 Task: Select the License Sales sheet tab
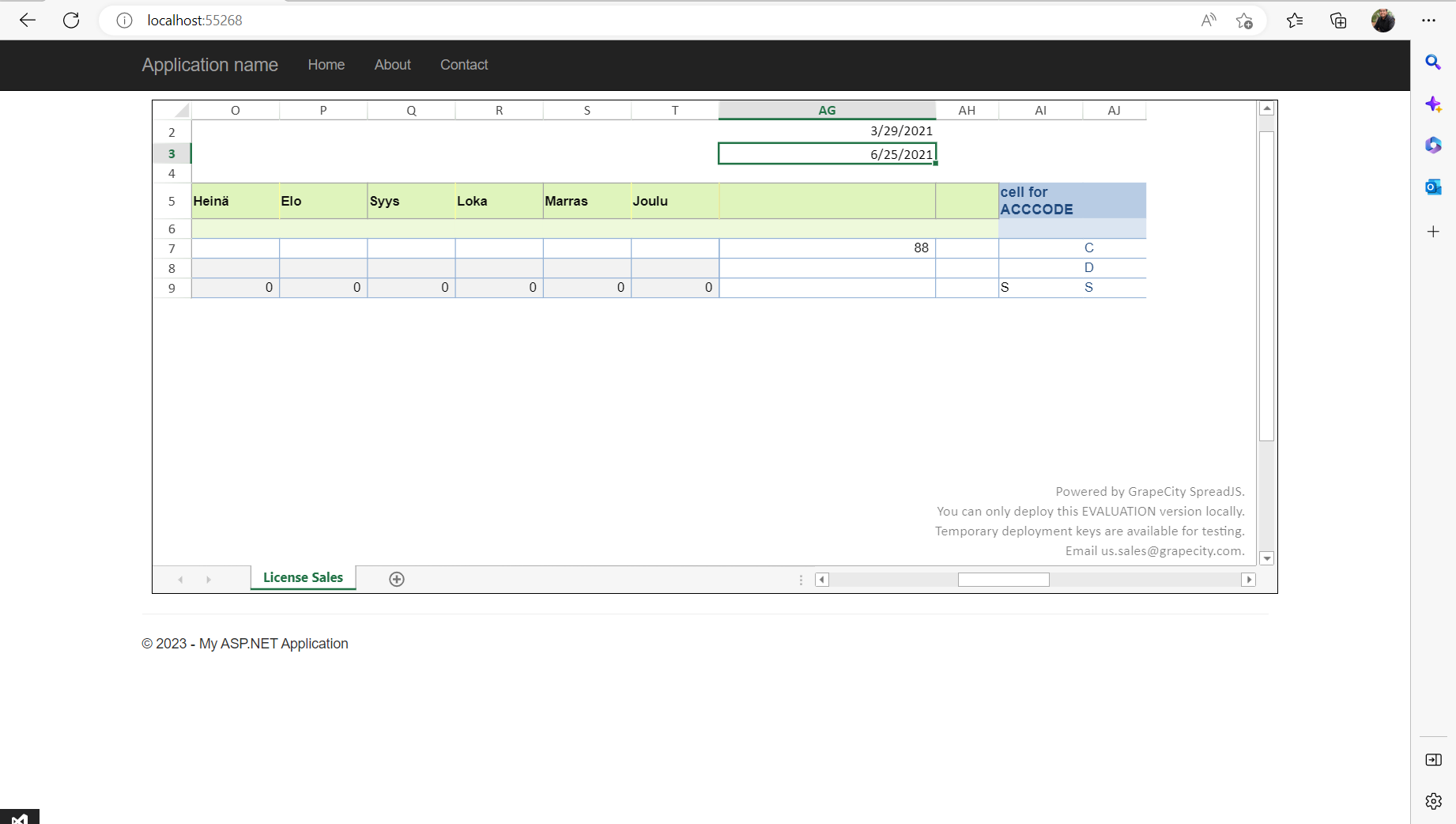(x=303, y=578)
